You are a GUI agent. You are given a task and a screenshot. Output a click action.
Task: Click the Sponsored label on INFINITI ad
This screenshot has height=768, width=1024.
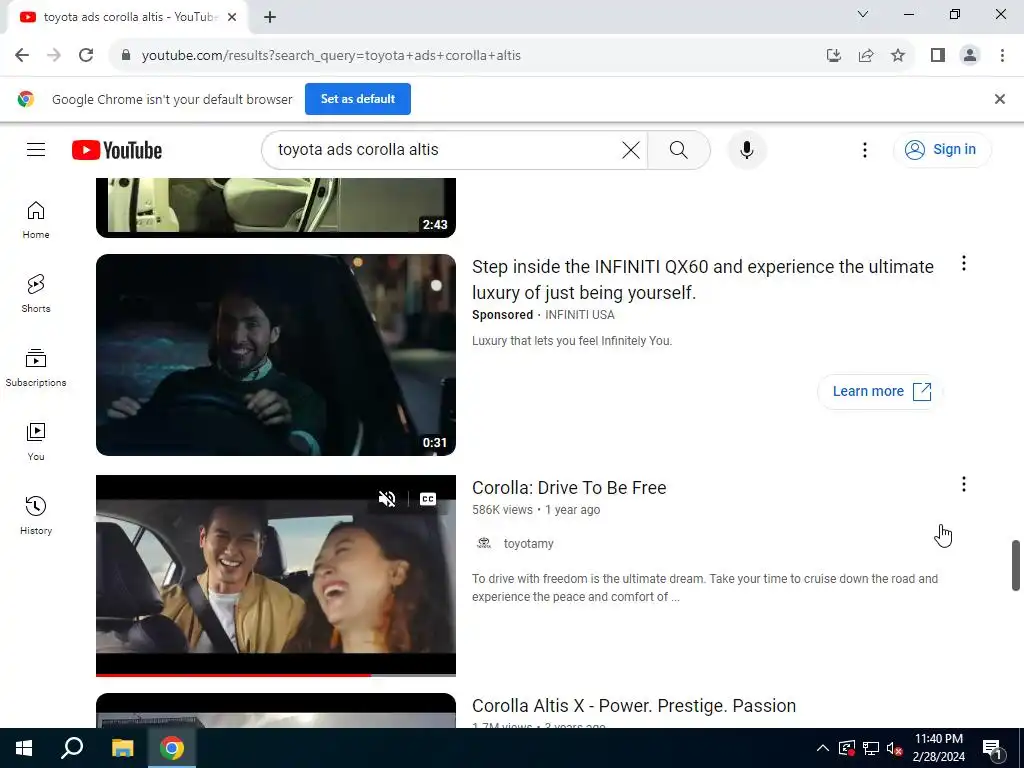[x=502, y=315]
